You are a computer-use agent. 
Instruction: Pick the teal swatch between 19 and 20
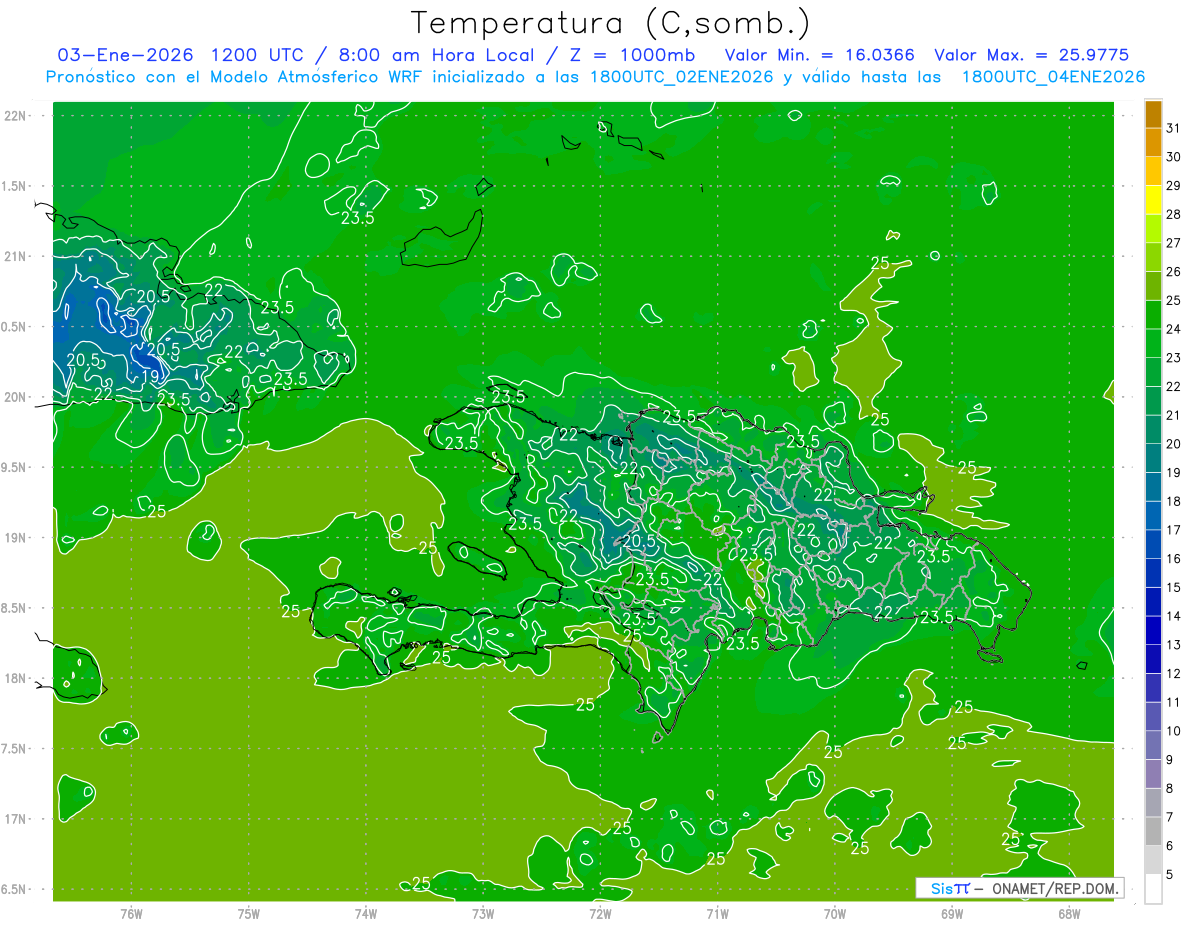pyautogui.click(x=1153, y=458)
